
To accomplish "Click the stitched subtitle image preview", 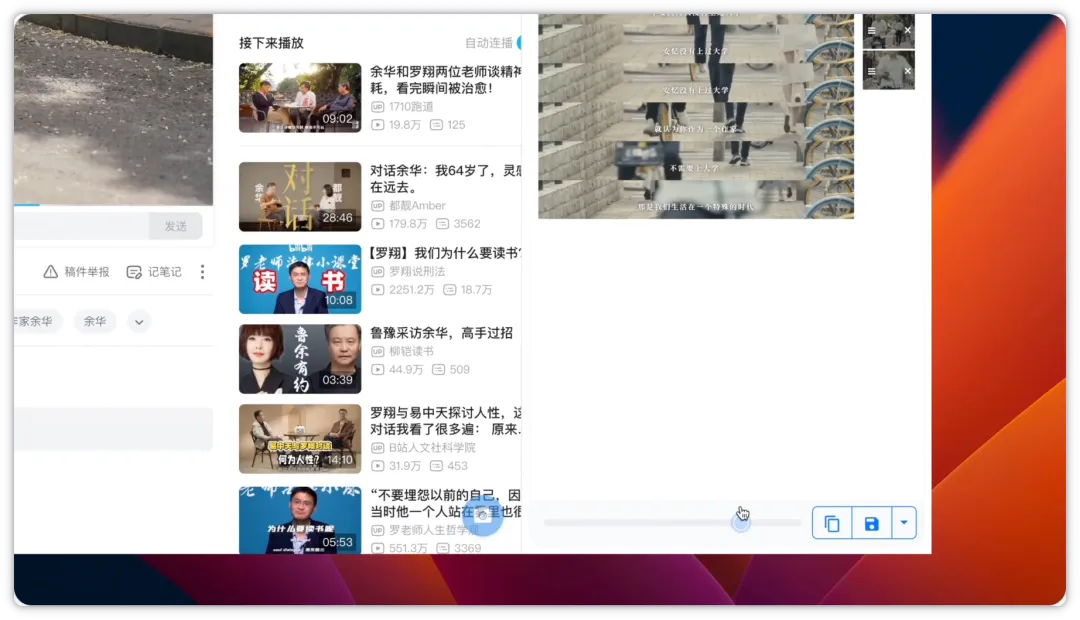I will 696,116.
